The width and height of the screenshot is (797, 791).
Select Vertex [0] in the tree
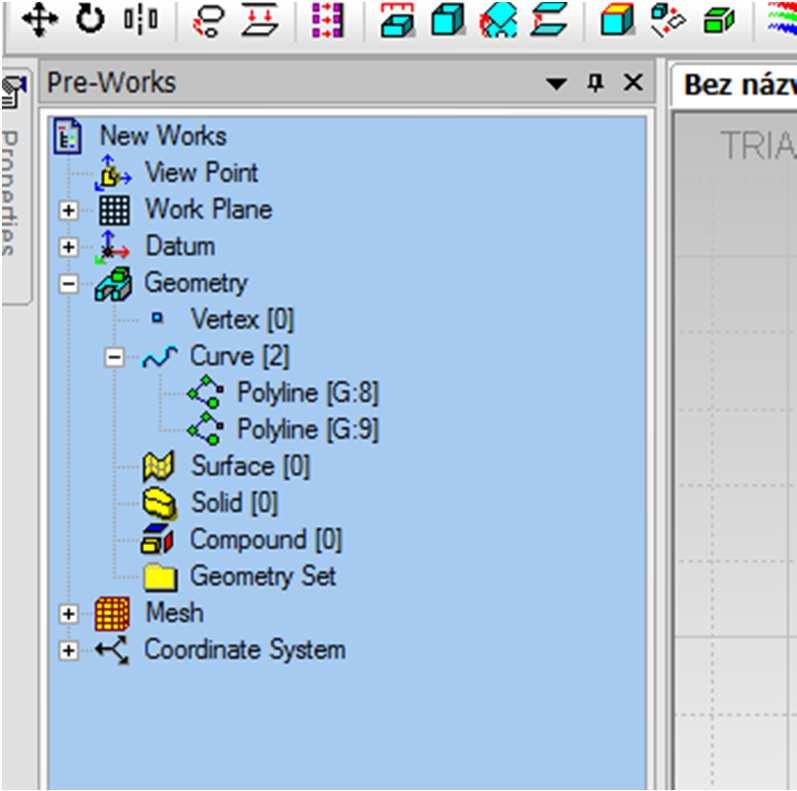242,320
